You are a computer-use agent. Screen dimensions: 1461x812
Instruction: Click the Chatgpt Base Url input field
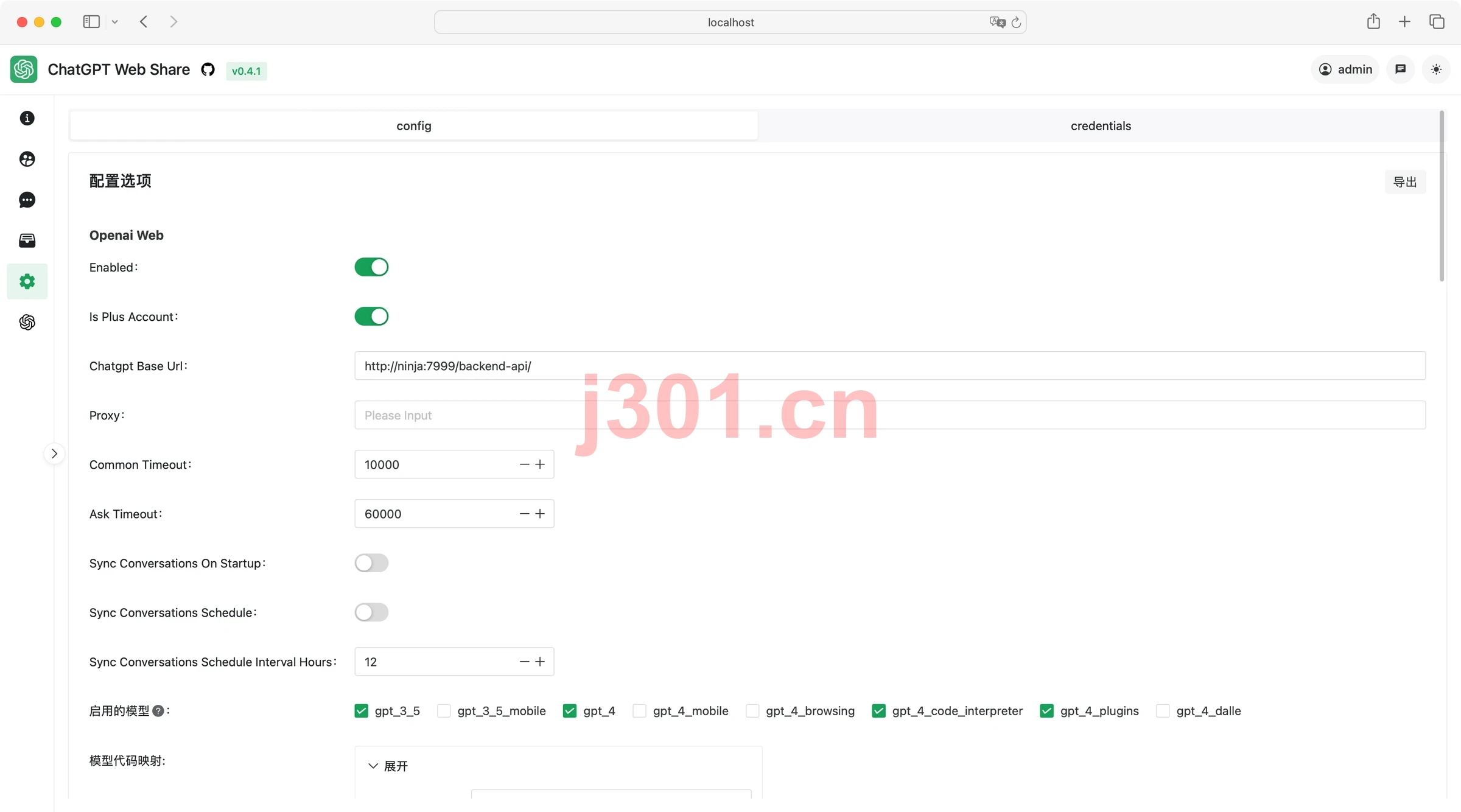(890, 366)
